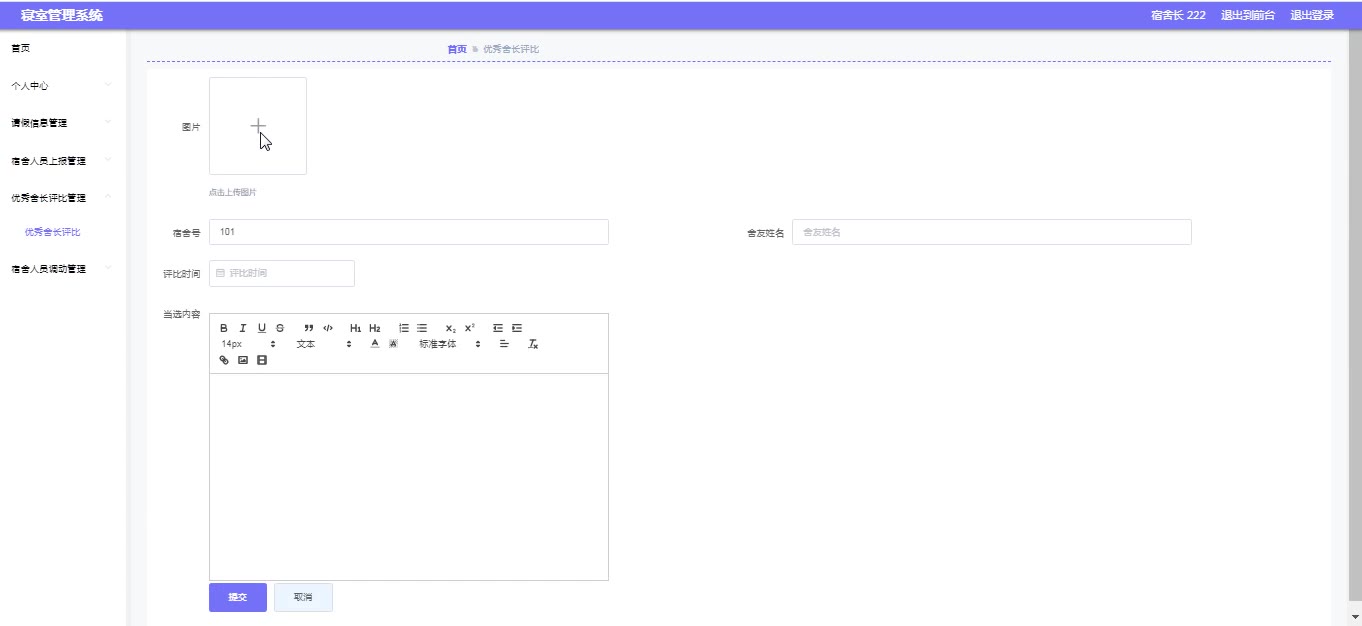Click the 点击上传图片 hint text
The height and width of the screenshot is (626, 1362).
233,192
